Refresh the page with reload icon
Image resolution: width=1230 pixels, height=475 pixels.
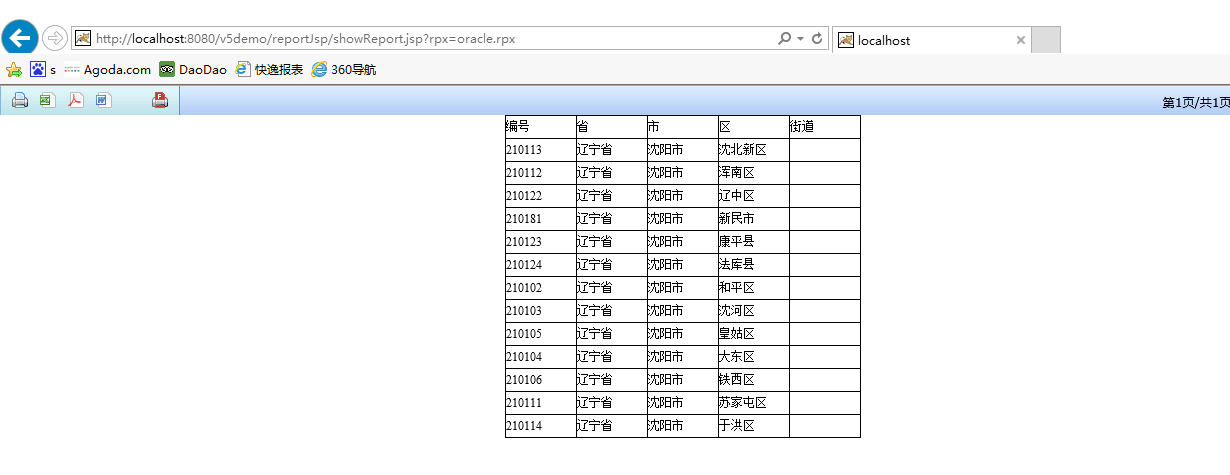(x=817, y=39)
